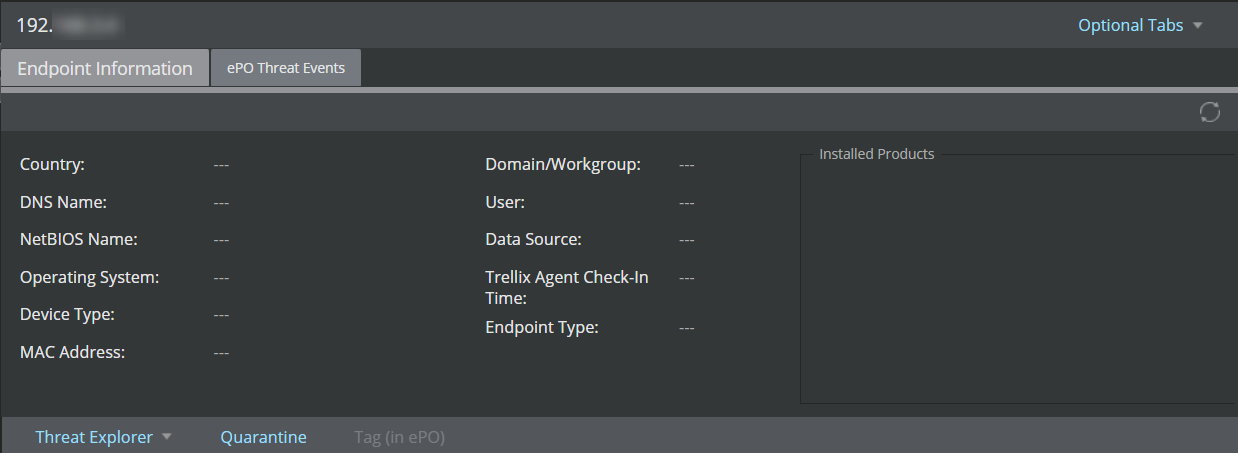Select the Domain/Workgroup label
This screenshot has width=1238, height=453.
563,164
